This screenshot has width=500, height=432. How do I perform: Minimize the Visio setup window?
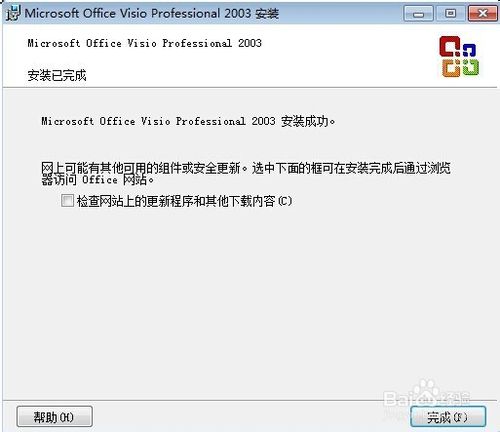click(x=418, y=14)
